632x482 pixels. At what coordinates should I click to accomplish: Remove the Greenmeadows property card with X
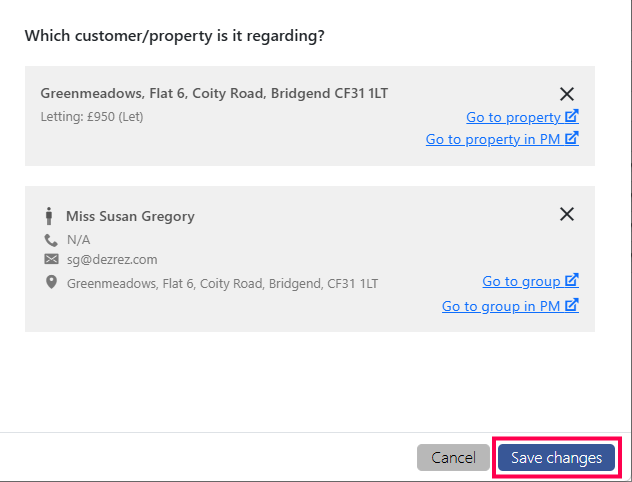567,94
